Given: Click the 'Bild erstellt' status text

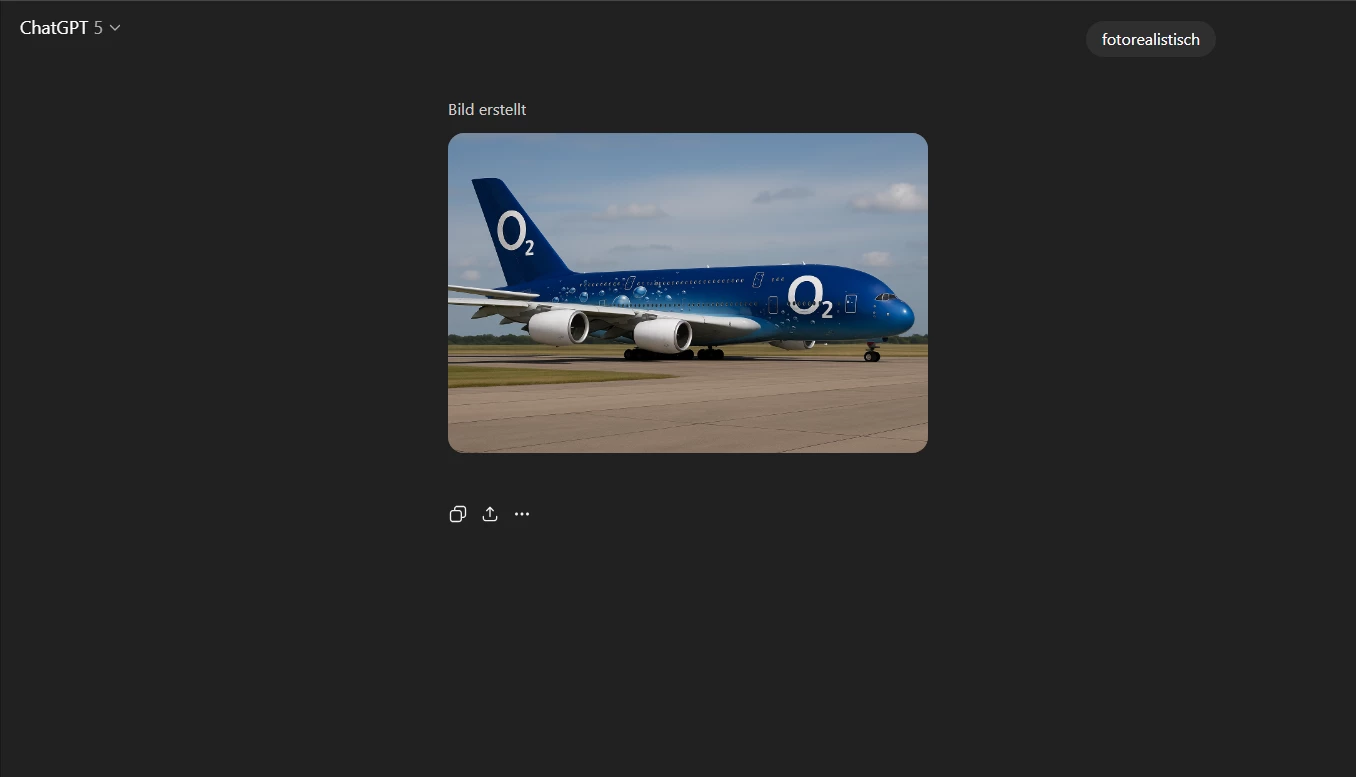Looking at the screenshot, I should click(487, 110).
